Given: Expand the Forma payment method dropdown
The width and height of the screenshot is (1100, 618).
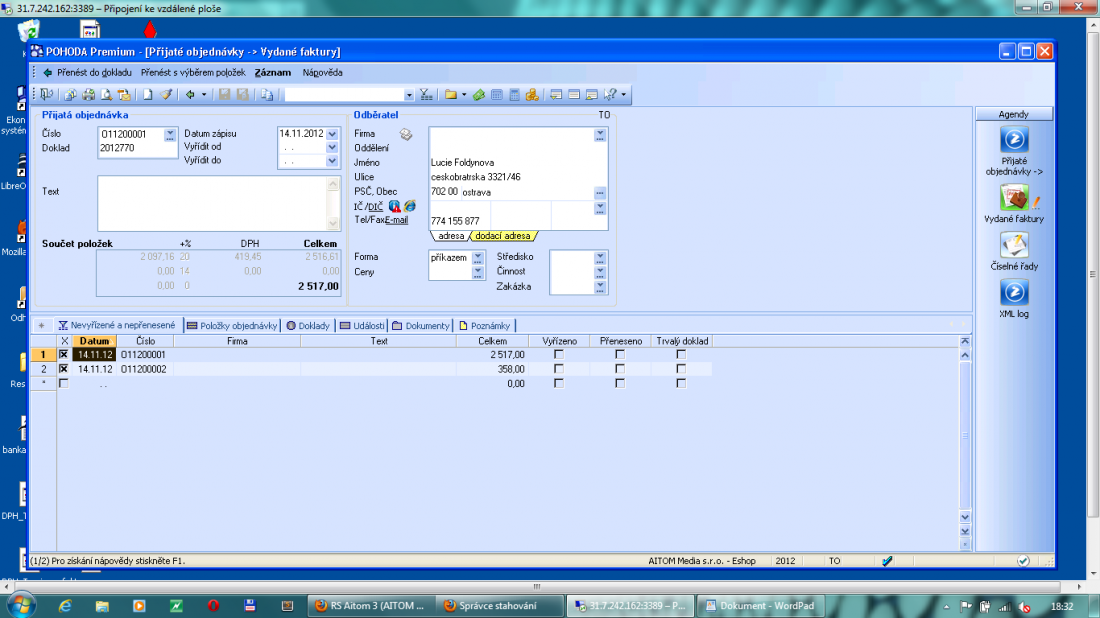Looking at the screenshot, I should click(x=477, y=257).
